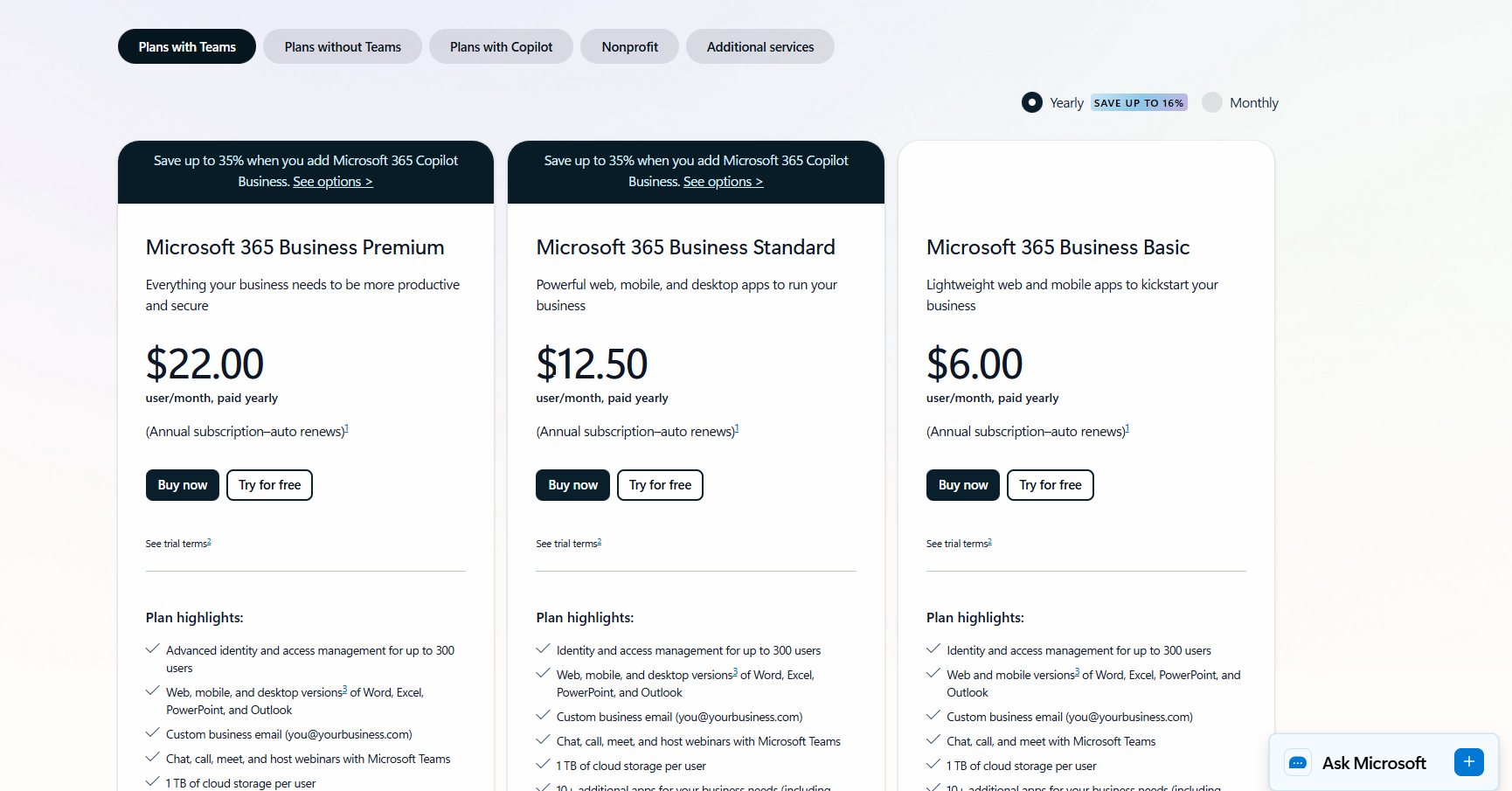View the Additional services tab
The width and height of the screenshot is (1512, 791).
(x=759, y=45)
